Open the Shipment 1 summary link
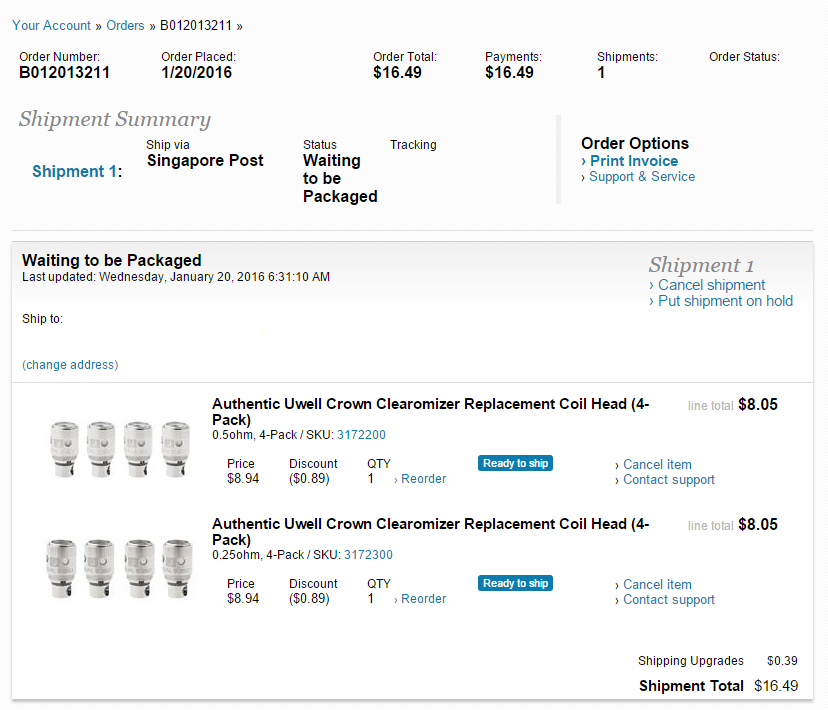The height and width of the screenshot is (710, 828). click(75, 171)
